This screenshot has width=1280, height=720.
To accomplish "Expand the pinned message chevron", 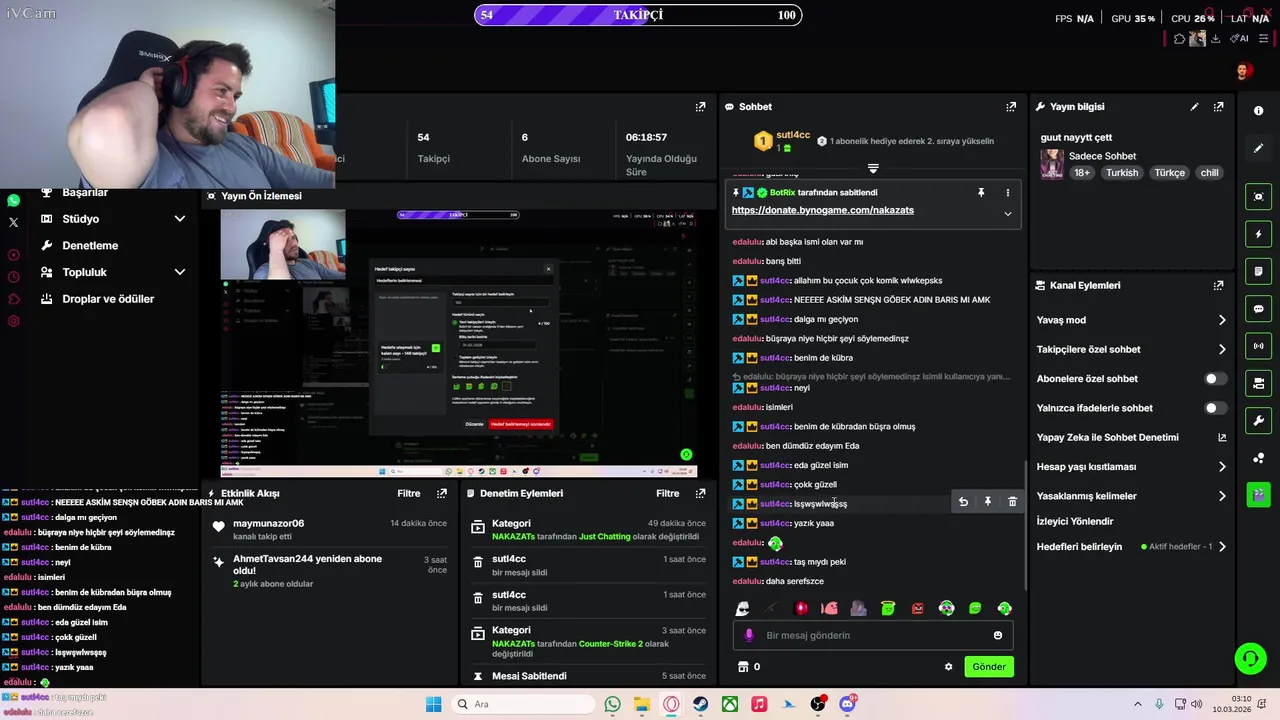I will point(1007,213).
